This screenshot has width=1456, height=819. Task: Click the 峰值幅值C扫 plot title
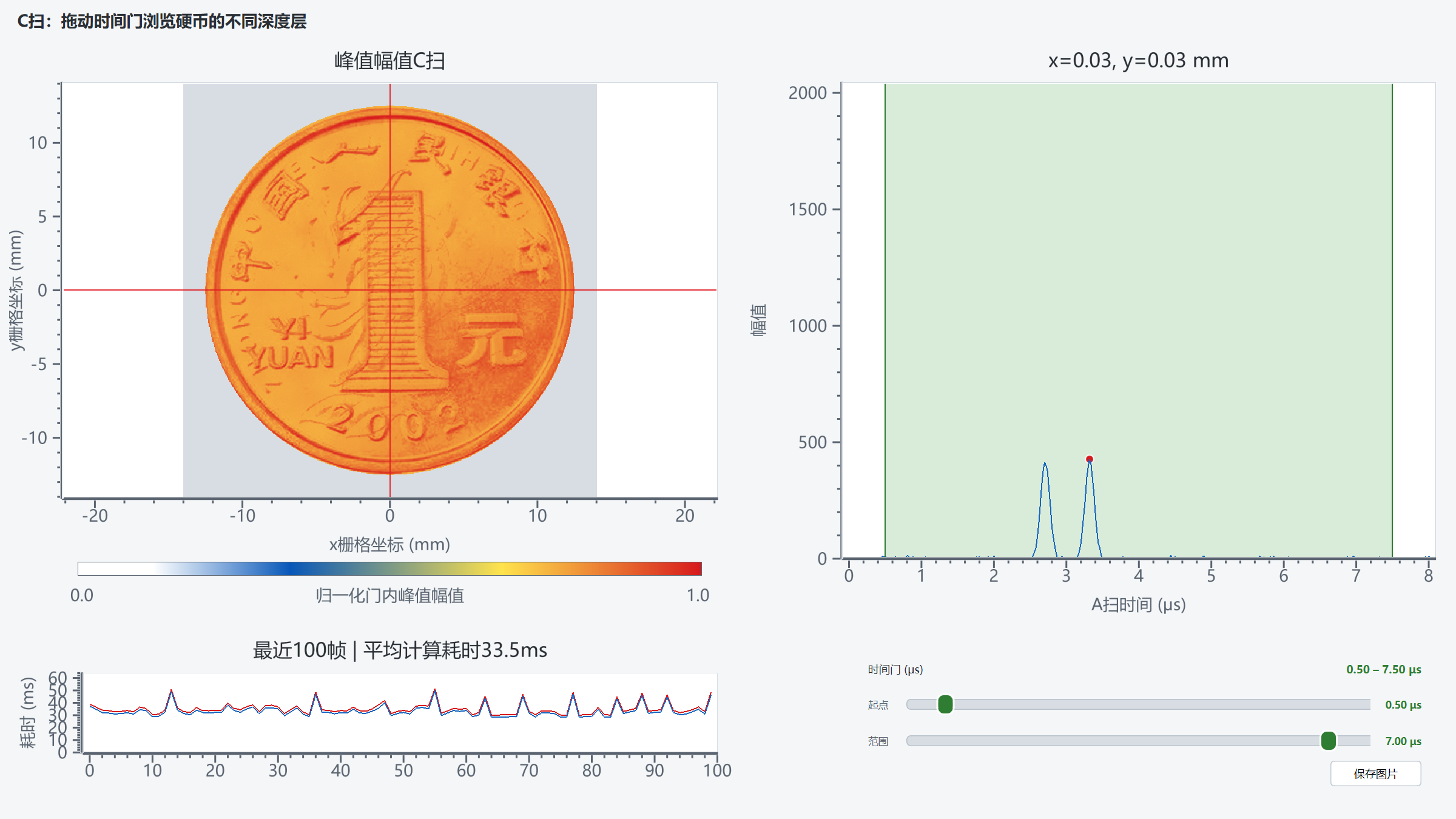[x=390, y=61]
